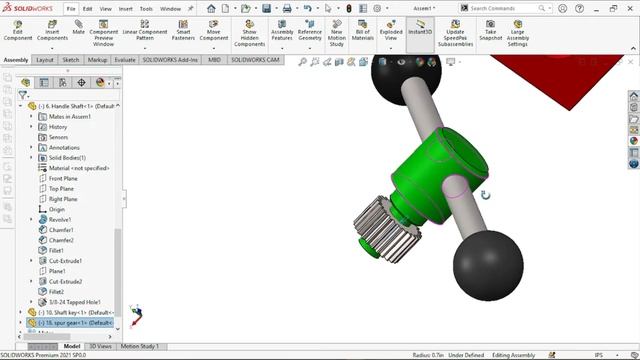Expand the 10. Shaft key component

coord(21,312)
